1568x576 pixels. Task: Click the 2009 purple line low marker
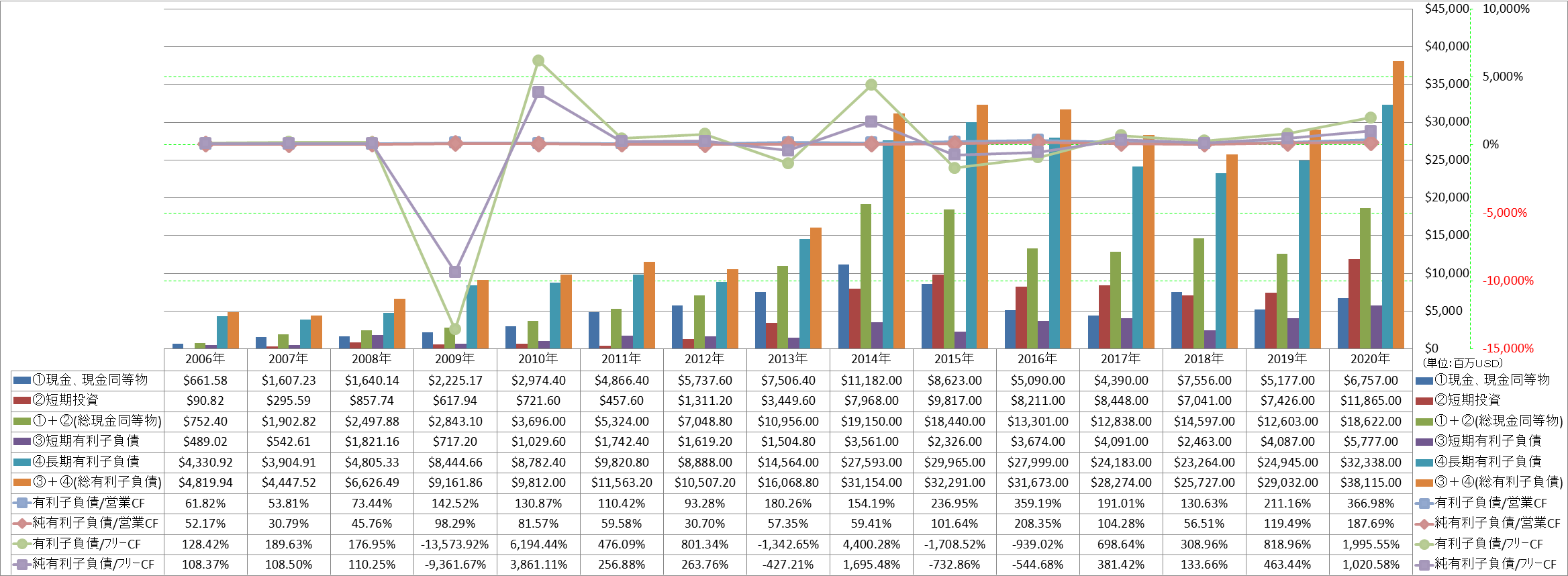tap(455, 271)
